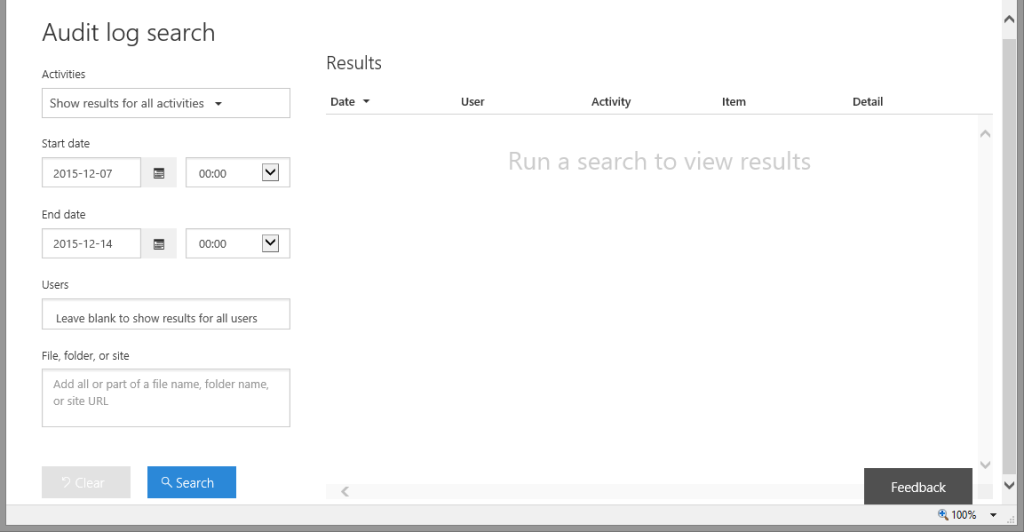Click the zoom magnifier icon in status bar
1024x532 pixels.
click(942, 515)
